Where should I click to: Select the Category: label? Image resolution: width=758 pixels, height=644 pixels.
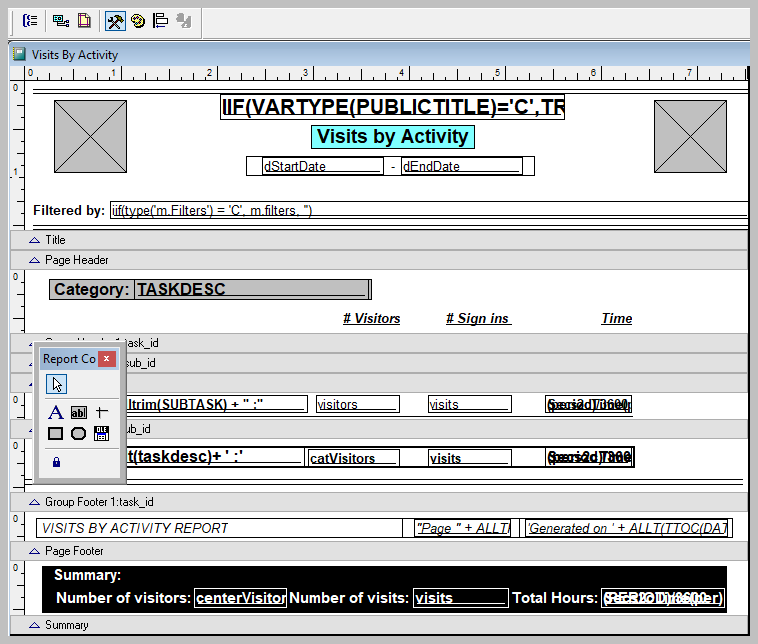[x=91, y=289]
